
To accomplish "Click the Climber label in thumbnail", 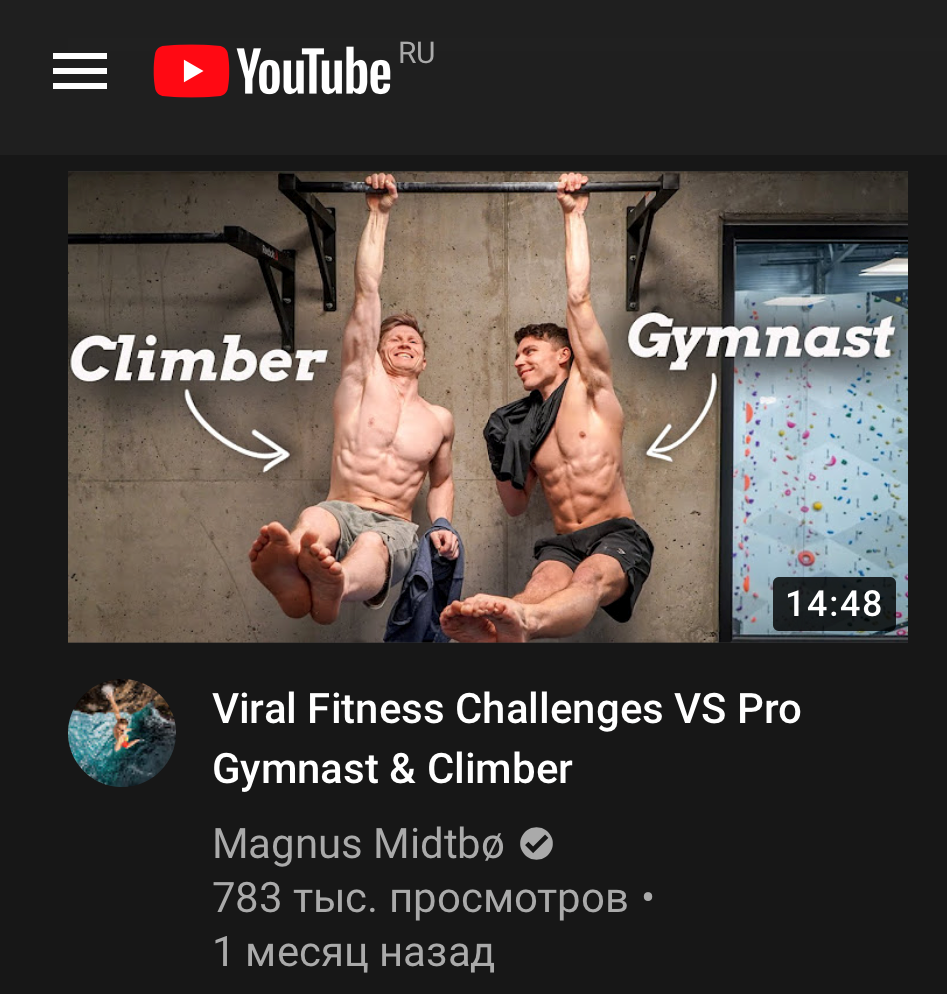I will tap(198, 359).
